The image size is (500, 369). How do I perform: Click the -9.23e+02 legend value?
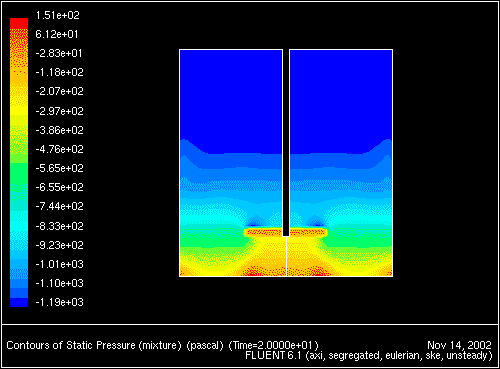[59, 245]
